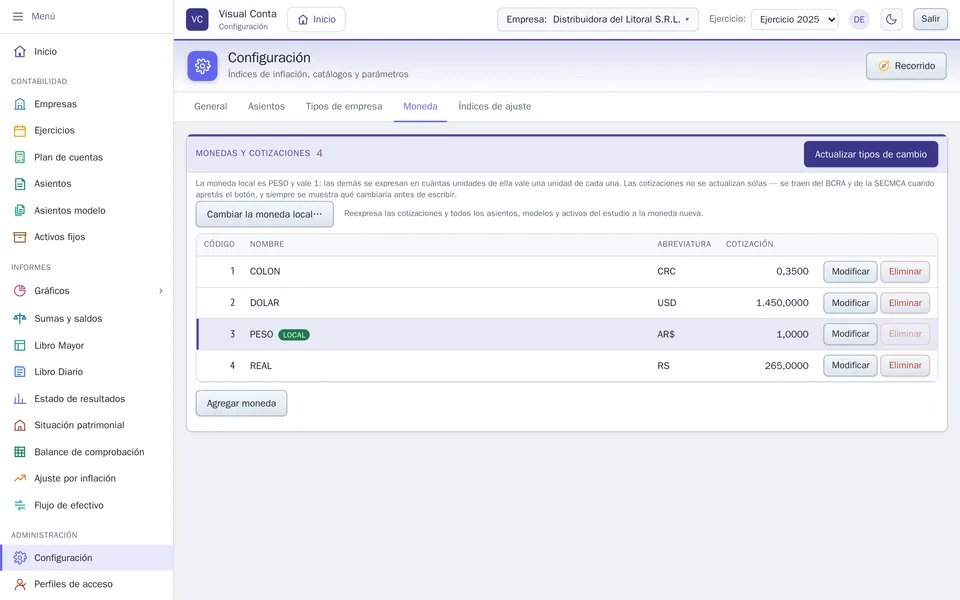960x600 pixels.
Task: Select the Moneda tab
Action: tap(420, 107)
